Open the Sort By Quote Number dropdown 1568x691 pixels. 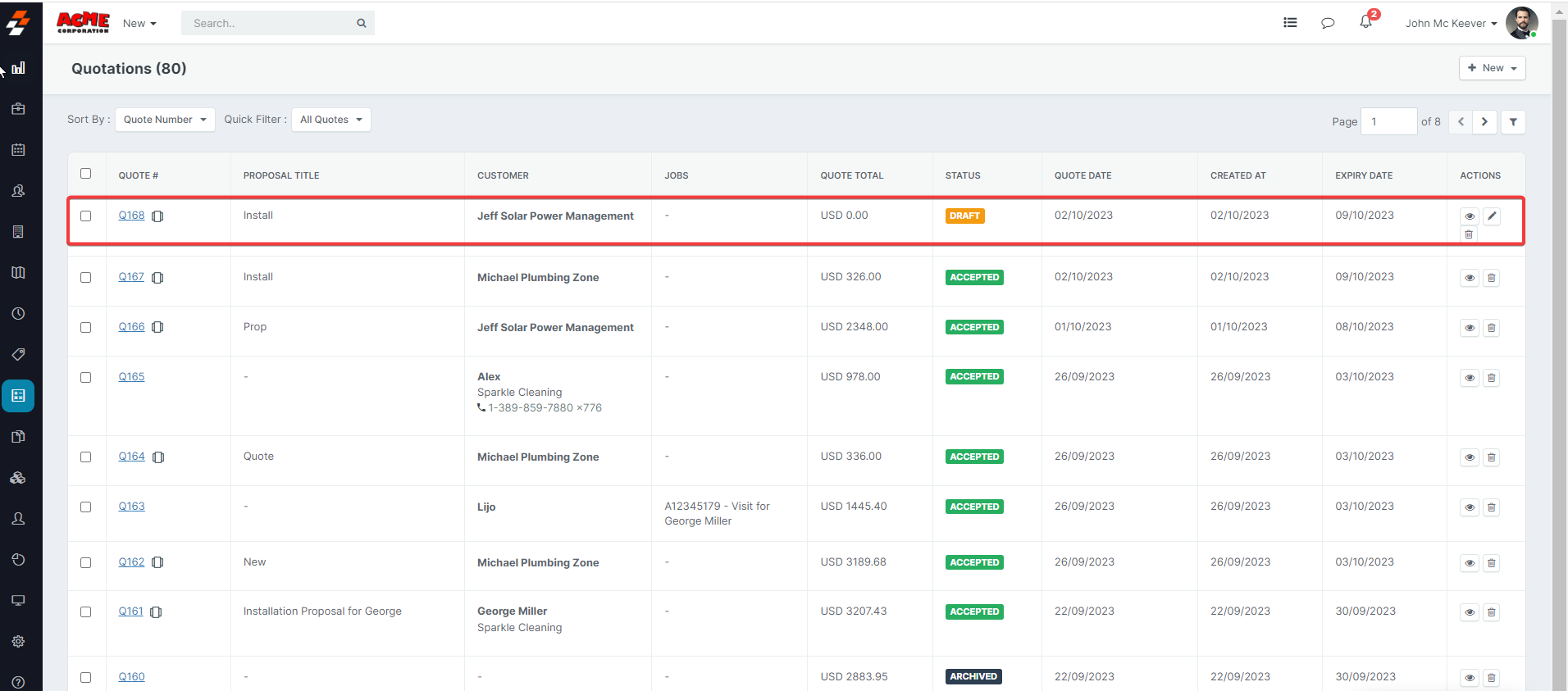[165, 120]
